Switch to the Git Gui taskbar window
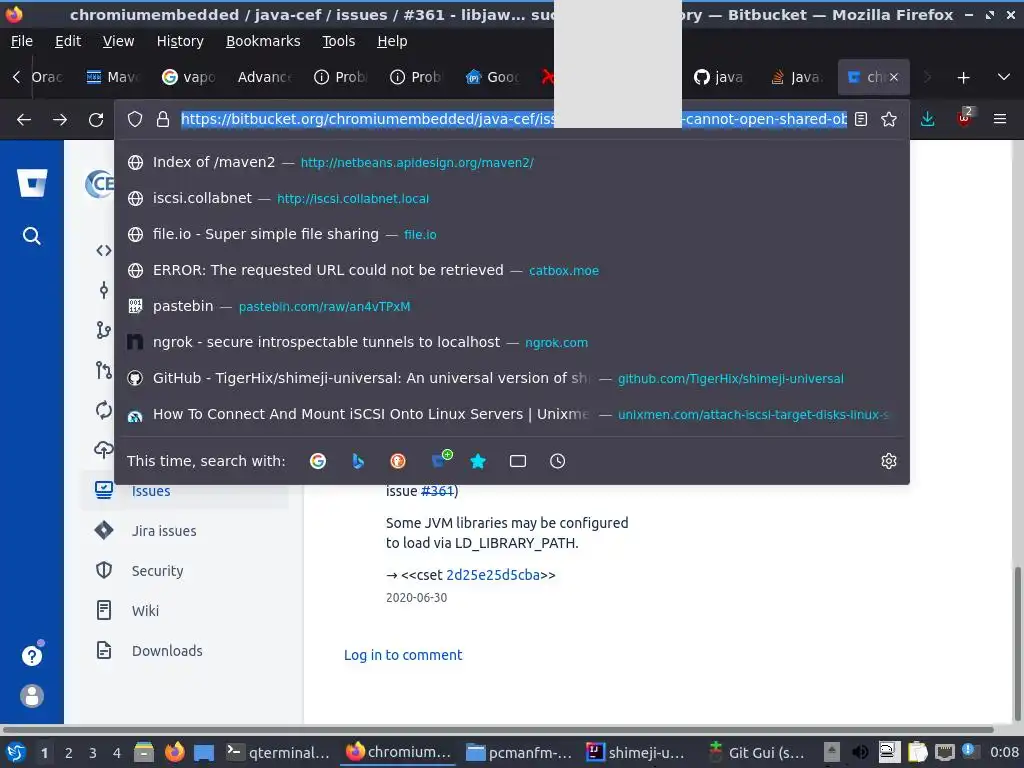The image size is (1024, 768). point(758,752)
